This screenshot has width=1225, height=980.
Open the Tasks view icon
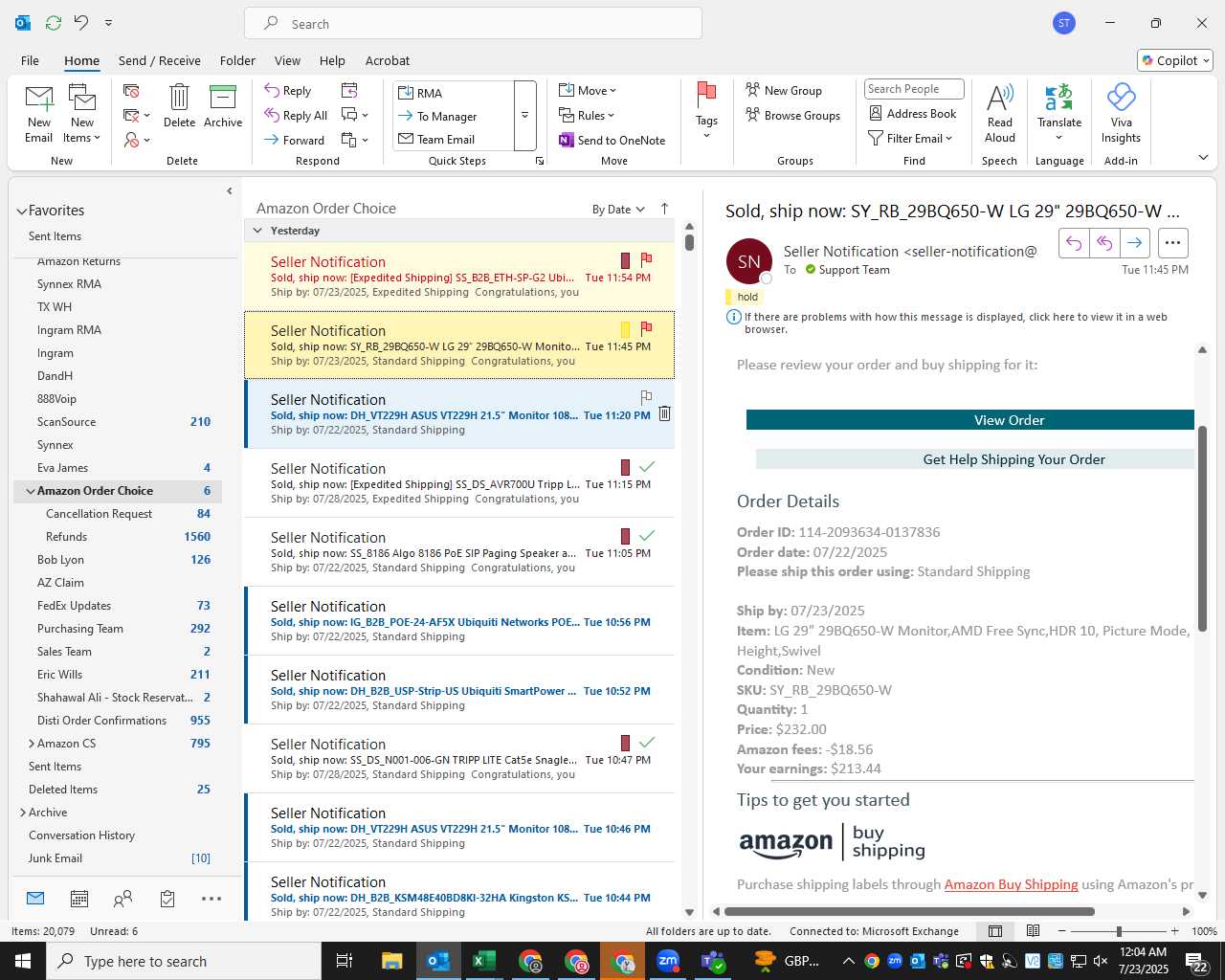167,899
